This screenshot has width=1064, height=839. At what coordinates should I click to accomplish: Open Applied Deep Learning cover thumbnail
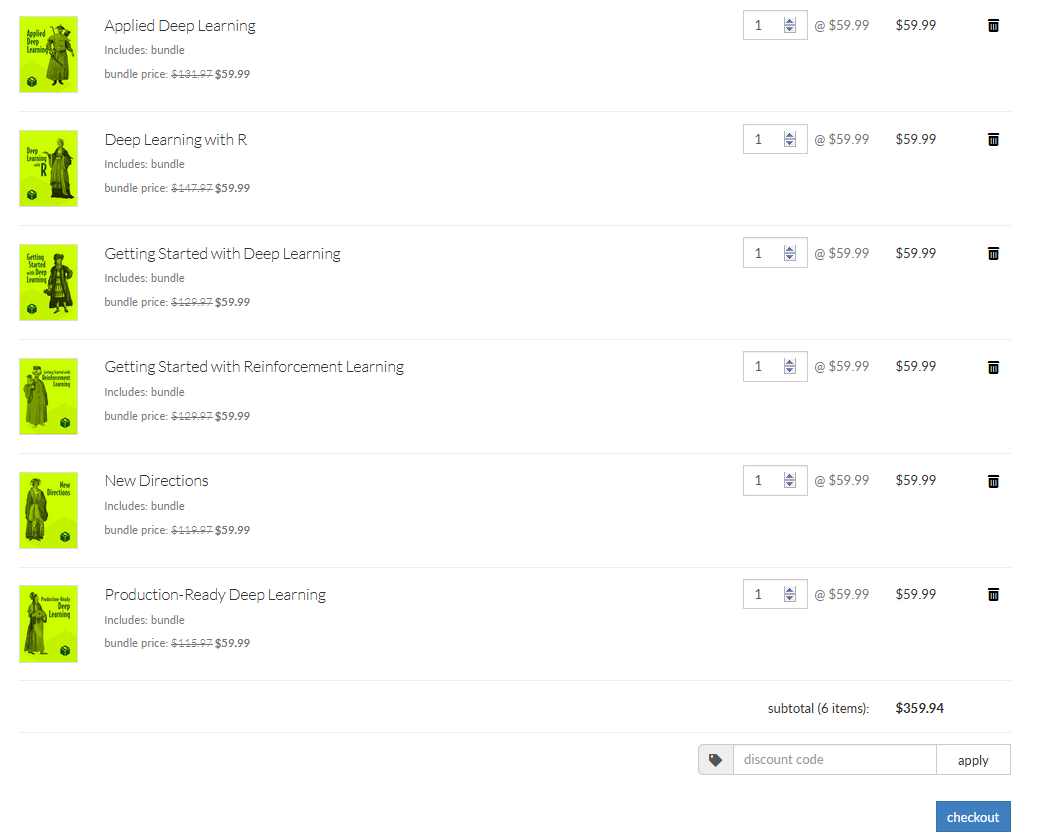48,54
